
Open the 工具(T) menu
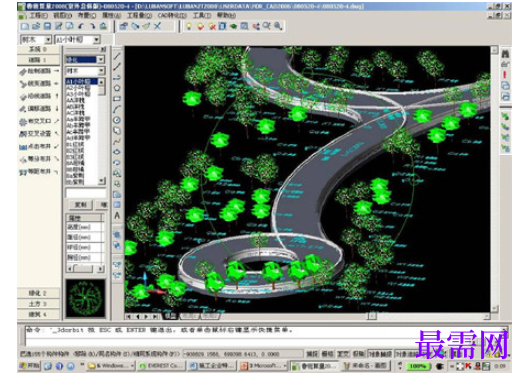pos(202,15)
